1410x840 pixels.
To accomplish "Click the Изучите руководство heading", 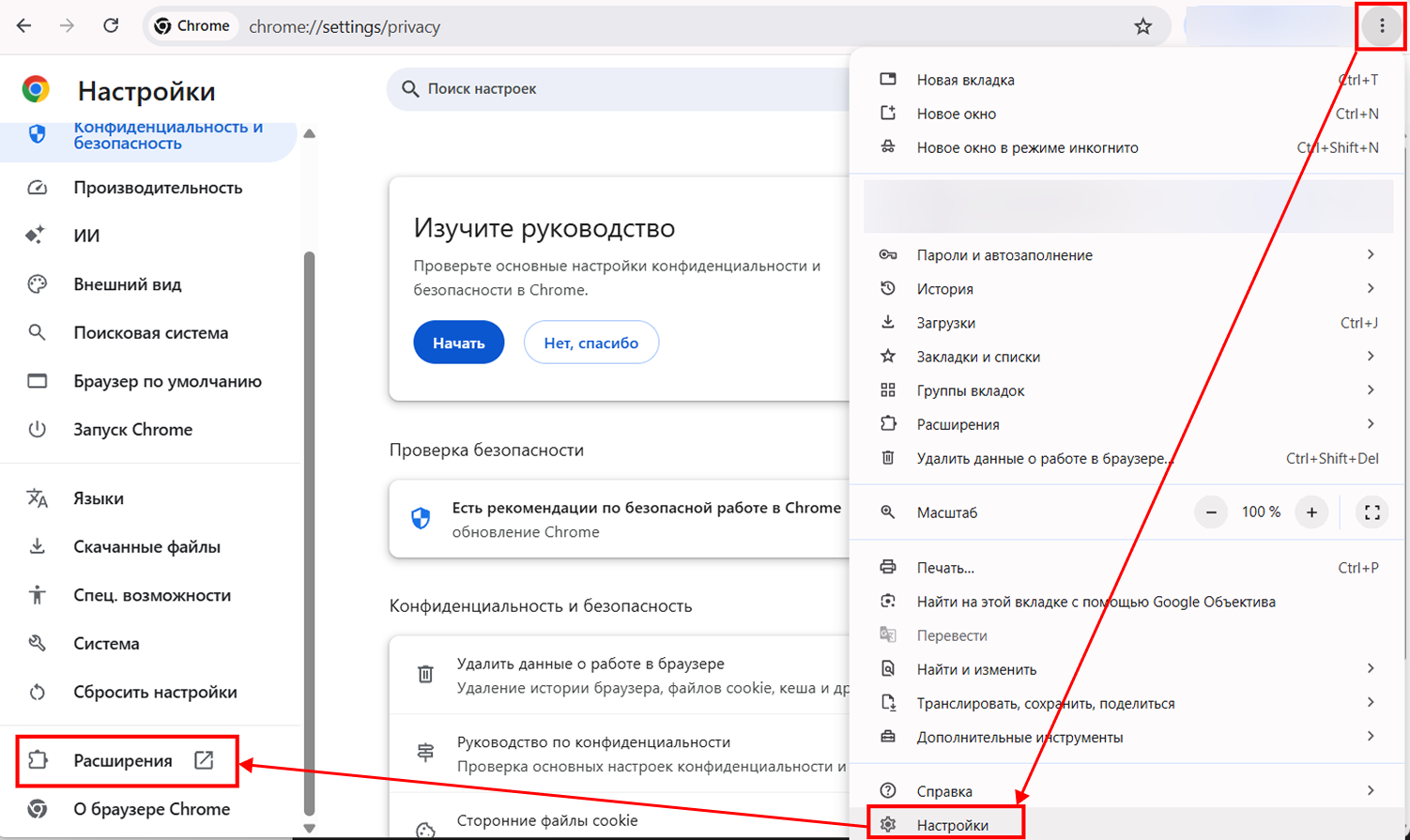I will [544, 228].
